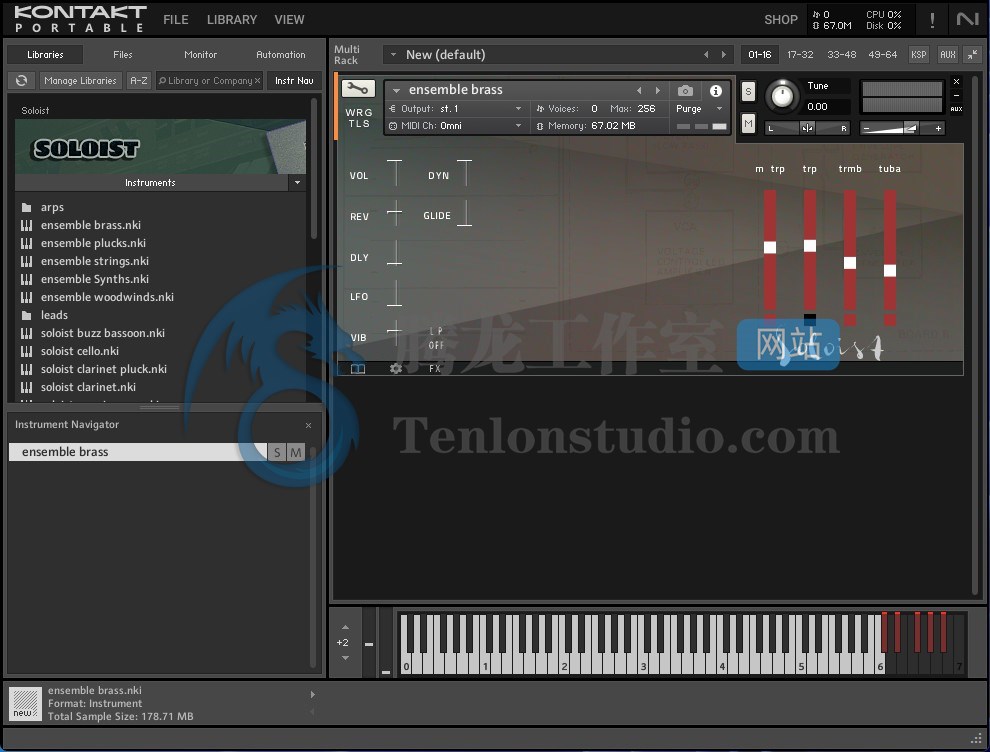Open the LIBRARY menu
The width and height of the screenshot is (990, 752).
(232, 20)
